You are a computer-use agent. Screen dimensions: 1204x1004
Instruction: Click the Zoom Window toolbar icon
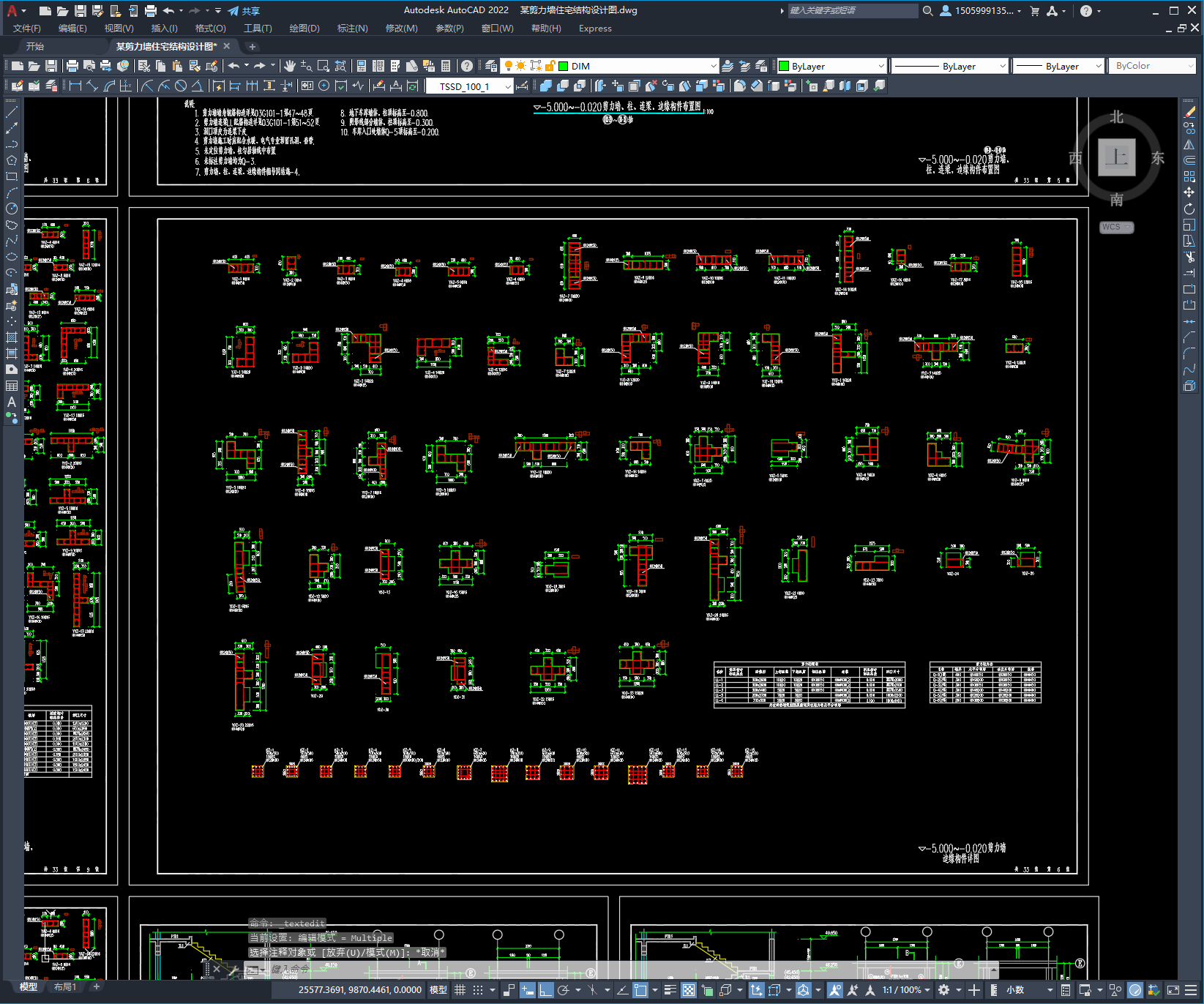click(323, 66)
